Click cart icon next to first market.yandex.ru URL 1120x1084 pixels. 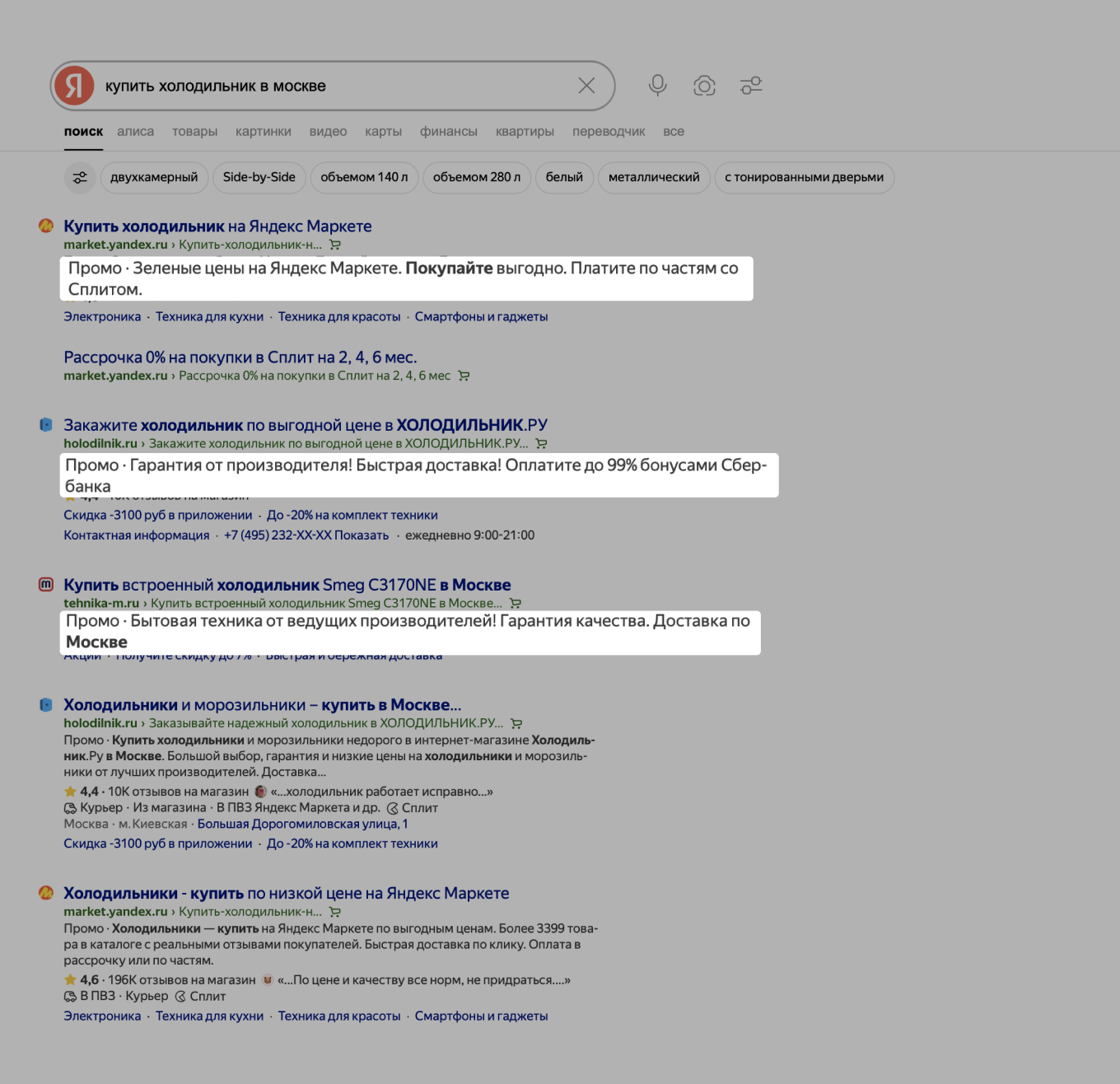coord(335,245)
